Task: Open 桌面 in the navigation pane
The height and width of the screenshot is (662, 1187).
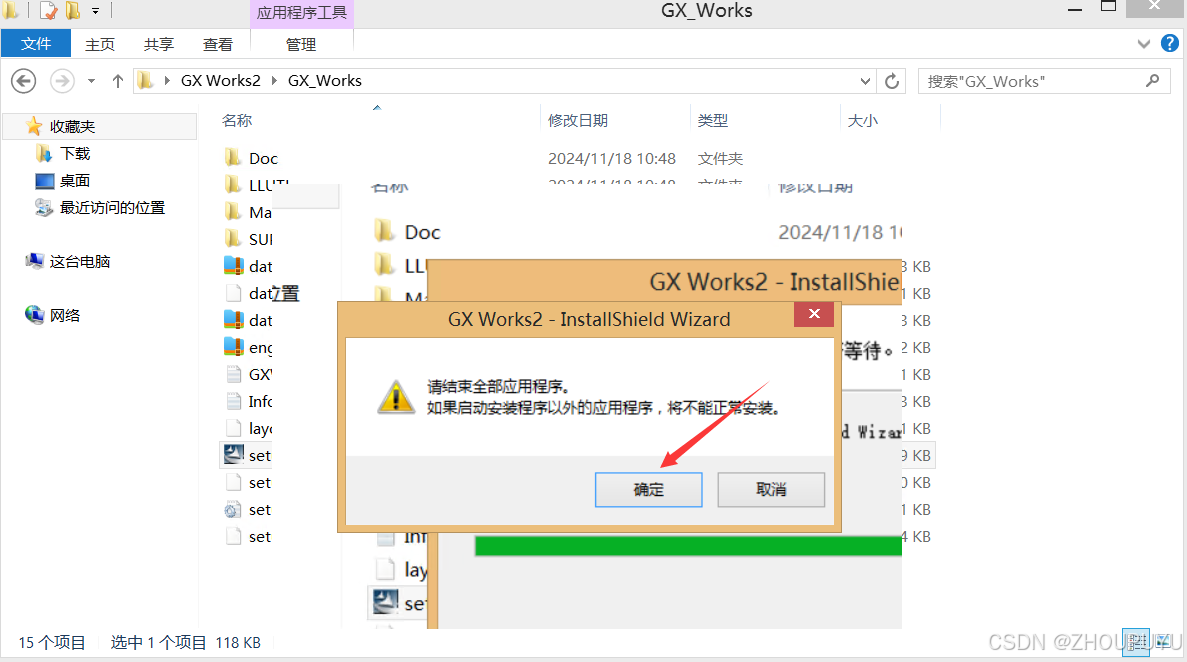Action: (x=75, y=180)
